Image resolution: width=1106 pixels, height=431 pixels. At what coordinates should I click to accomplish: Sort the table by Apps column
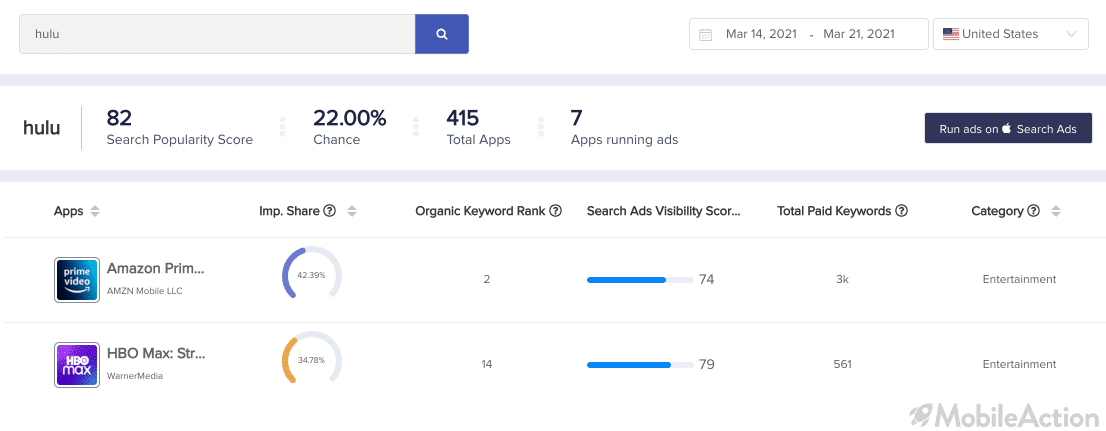click(x=95, y=211)
